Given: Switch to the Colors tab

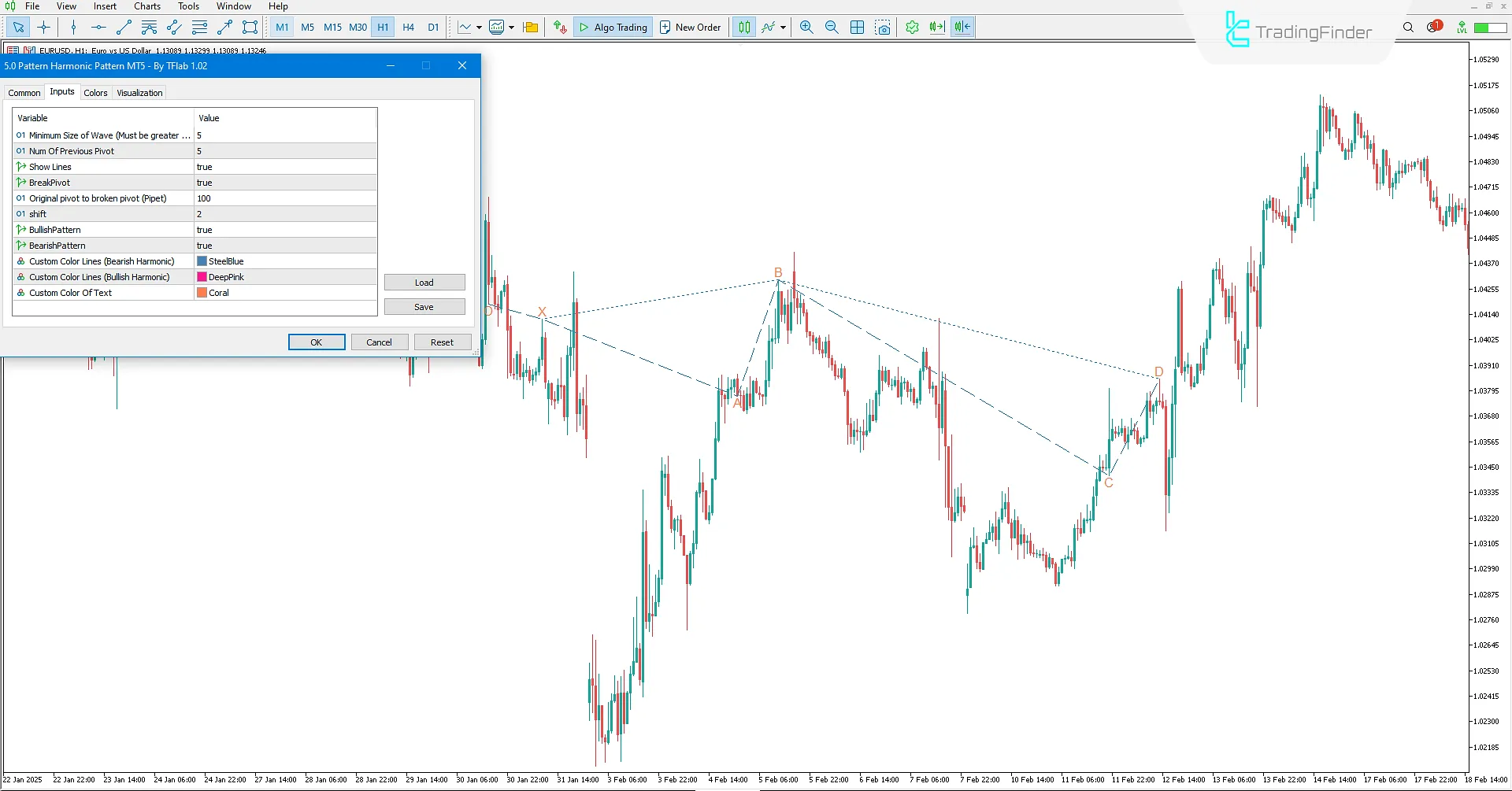Looking at the screenshot, I should click(x=95, y=92).
